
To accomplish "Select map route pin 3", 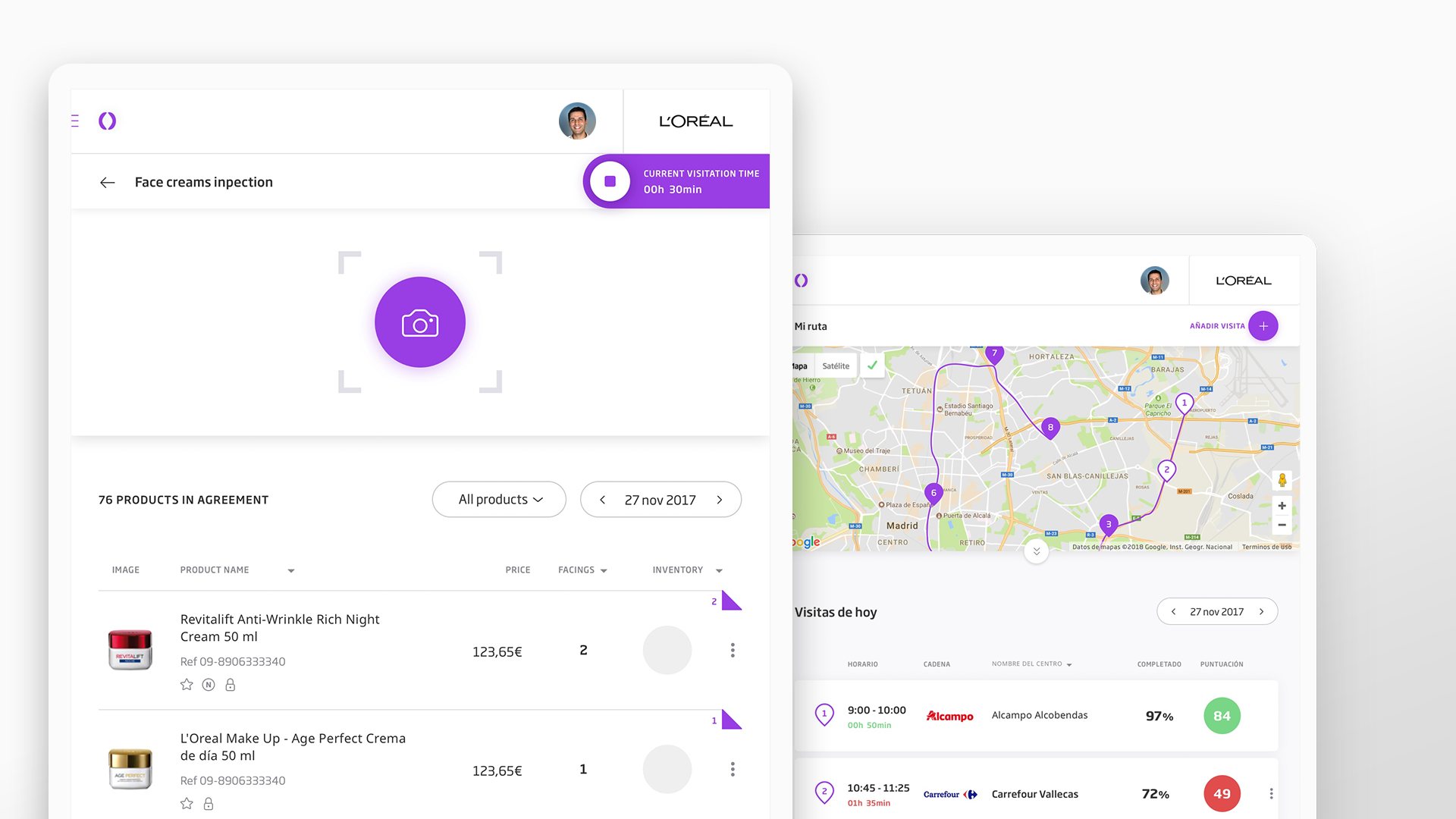I will (1109, 526).
